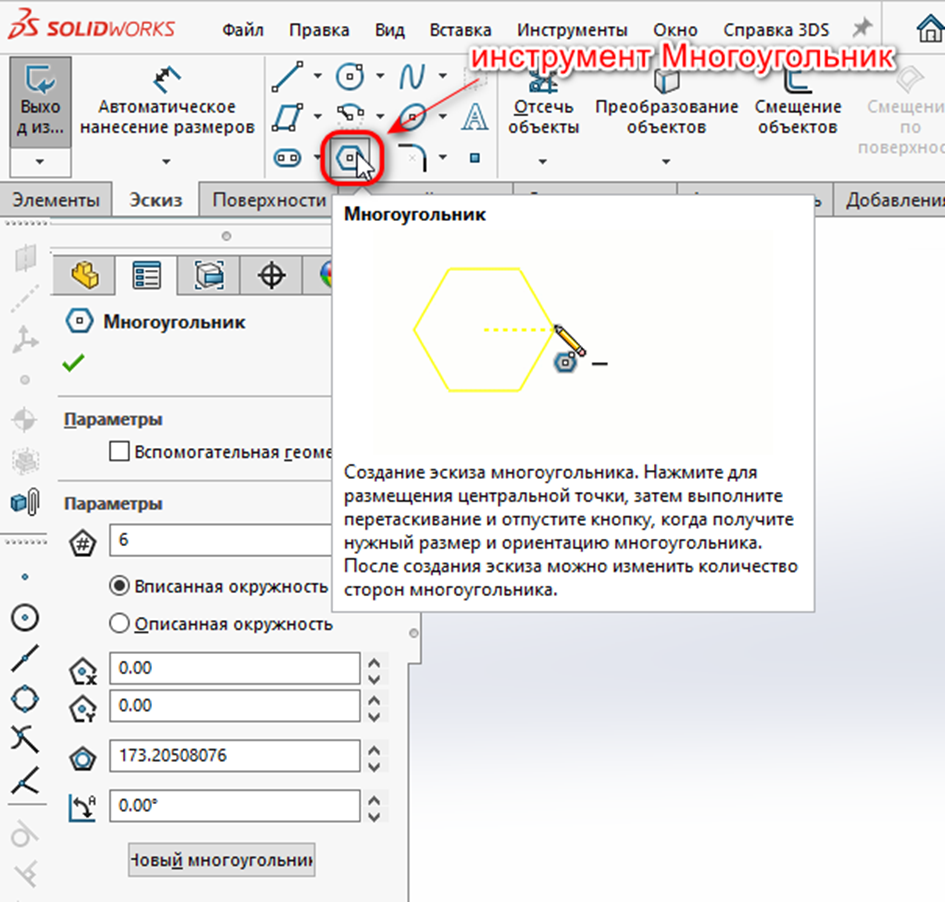Open the Line tool dropdown arrow

(318, 76)
